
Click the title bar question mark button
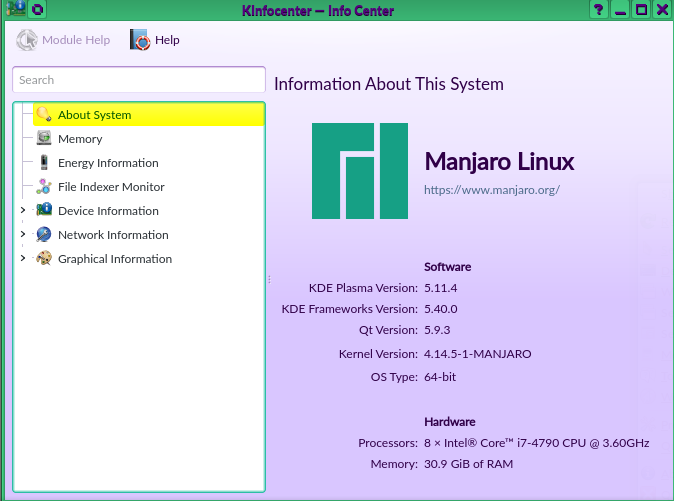(x=599, y=10)
